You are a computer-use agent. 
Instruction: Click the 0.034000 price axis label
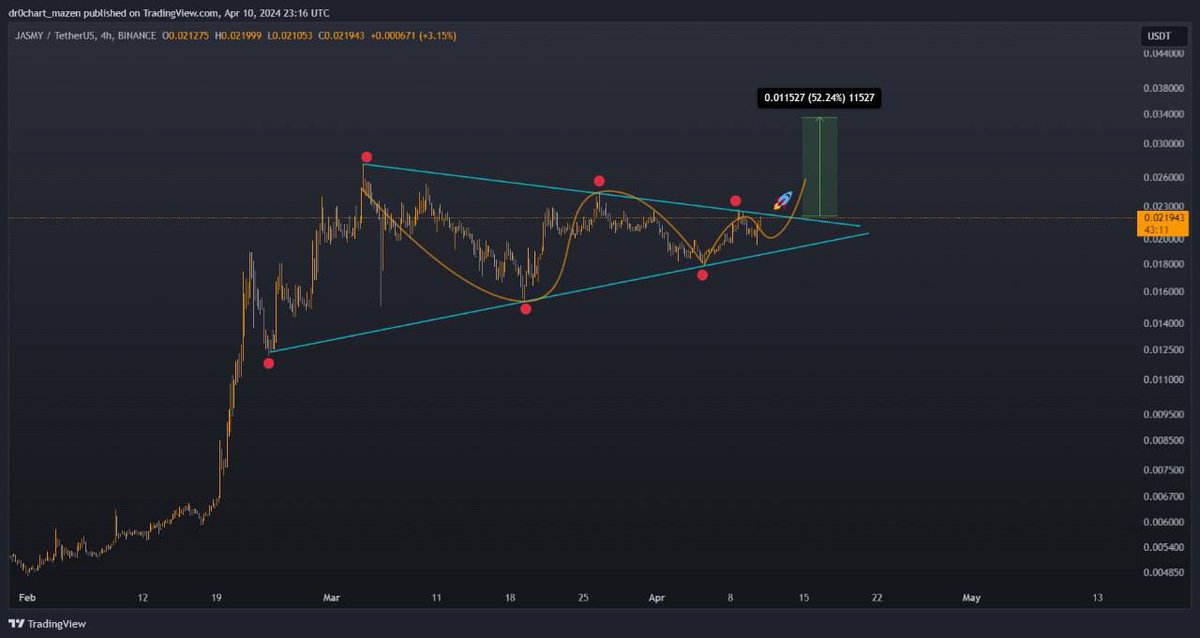(1162, 113)
